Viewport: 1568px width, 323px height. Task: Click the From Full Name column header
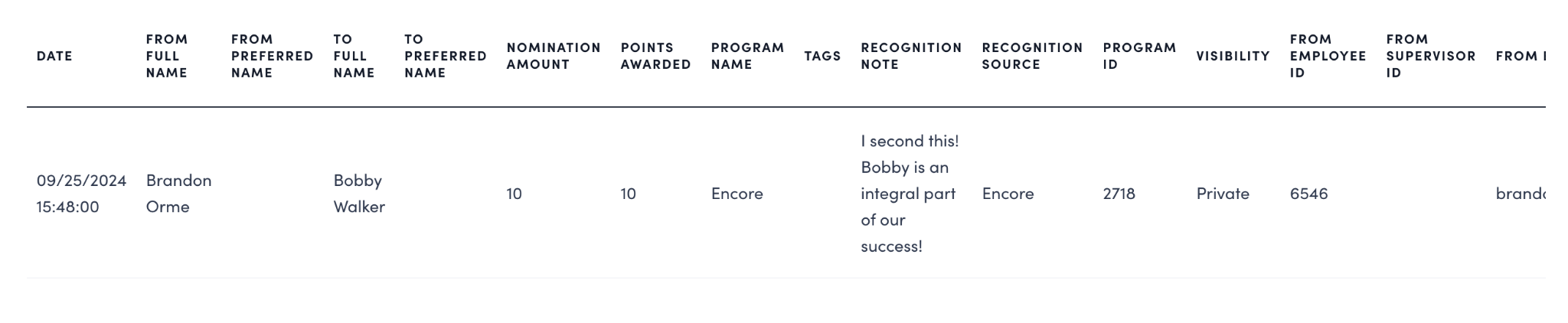click(x=167, y=56)
